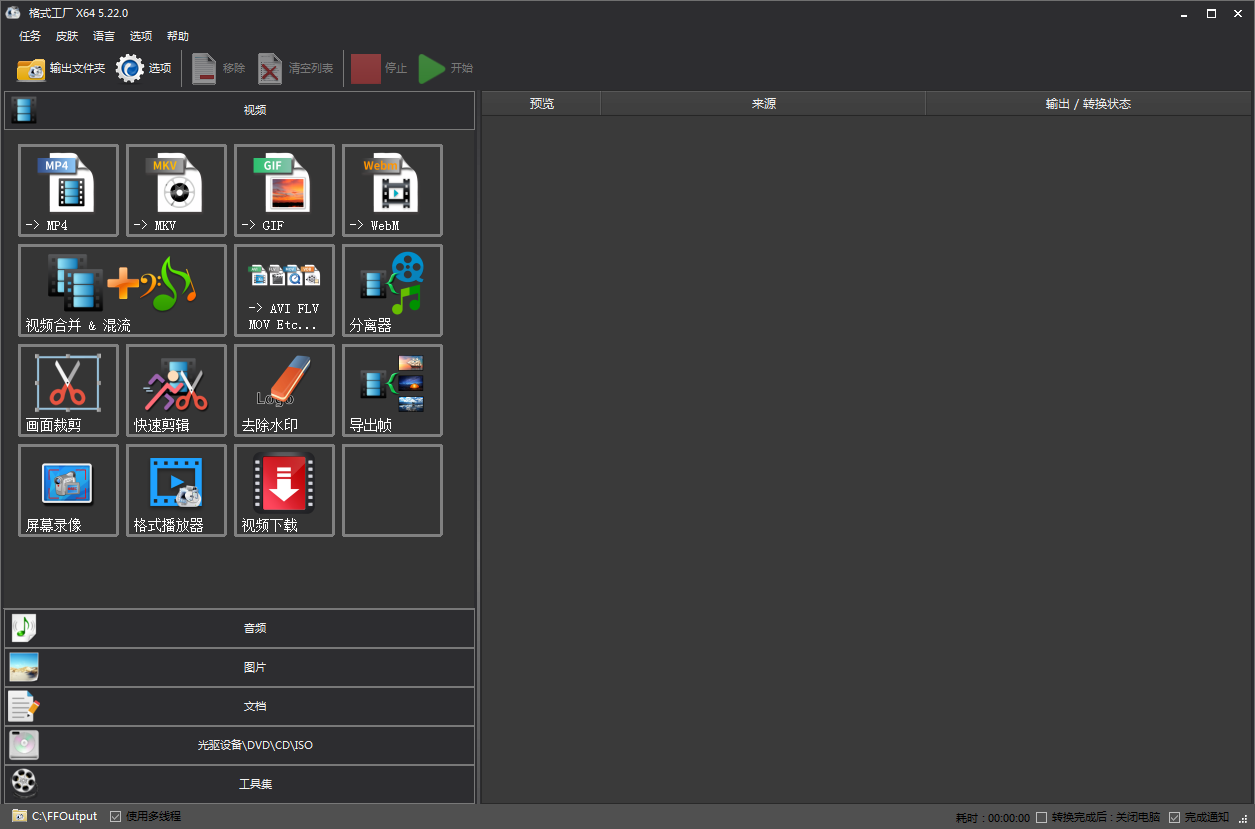Open the 皮肤 menu
This screenshot has width=1255, height=829.
tap(67, 36)
